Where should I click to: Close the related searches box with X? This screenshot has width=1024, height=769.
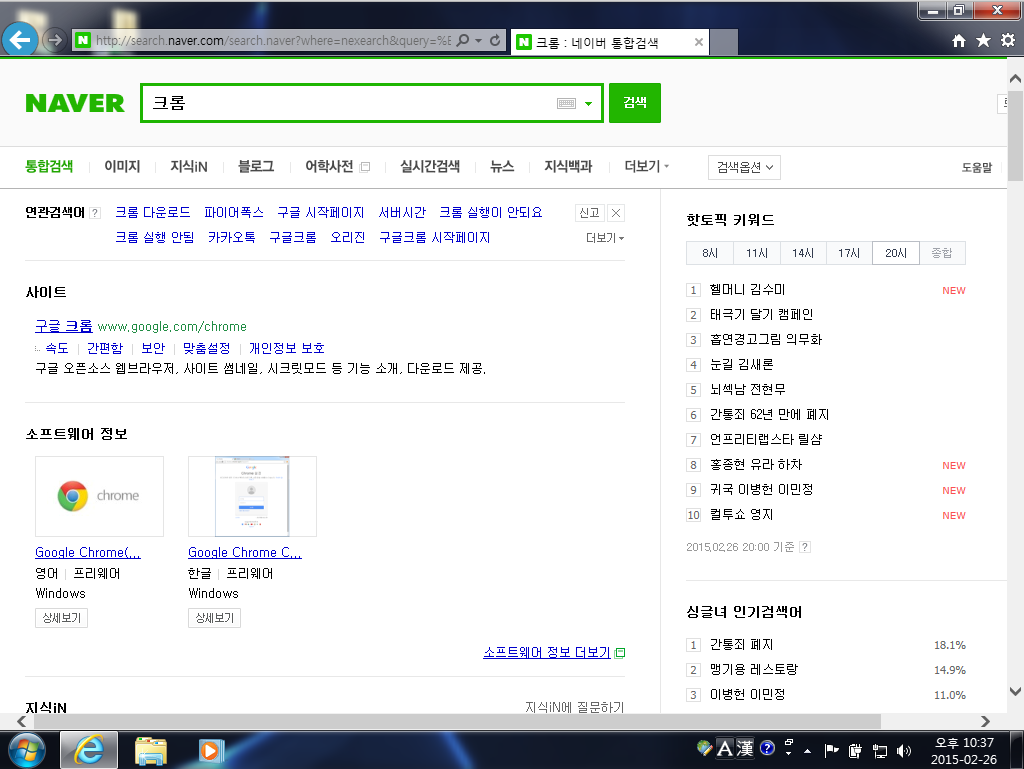616,213
